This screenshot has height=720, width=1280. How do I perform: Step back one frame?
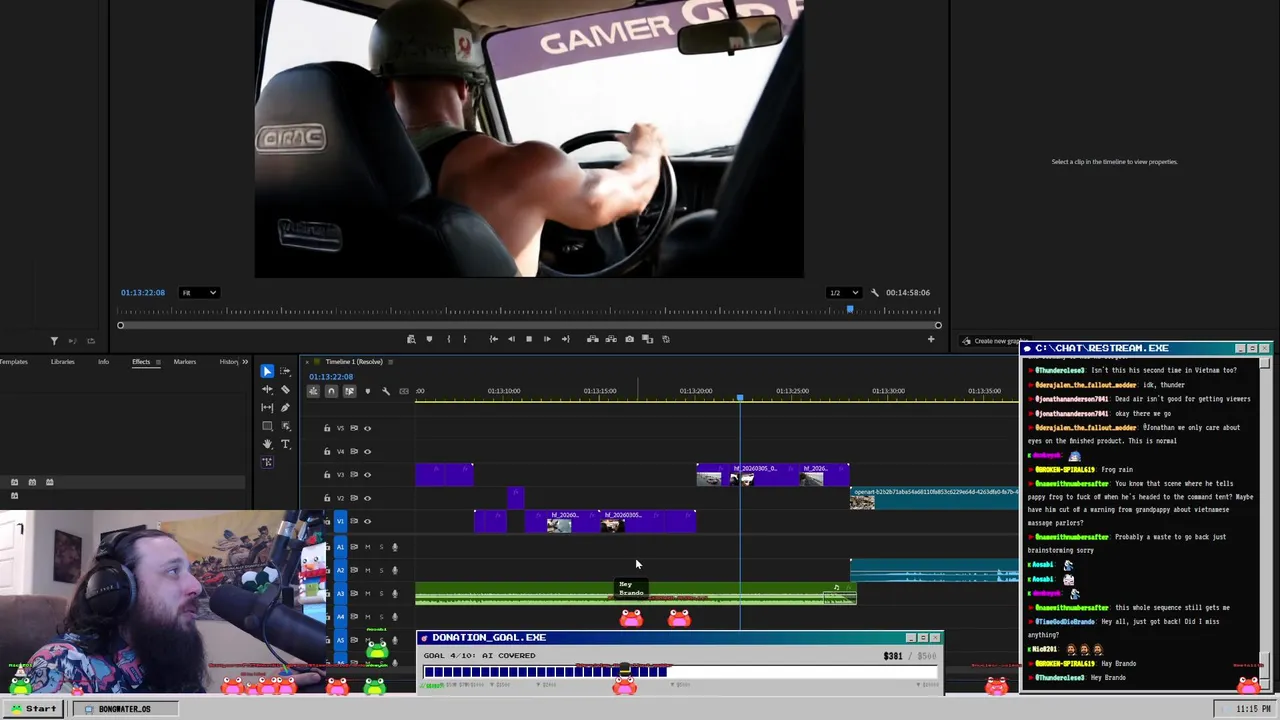tap(511, 339)
